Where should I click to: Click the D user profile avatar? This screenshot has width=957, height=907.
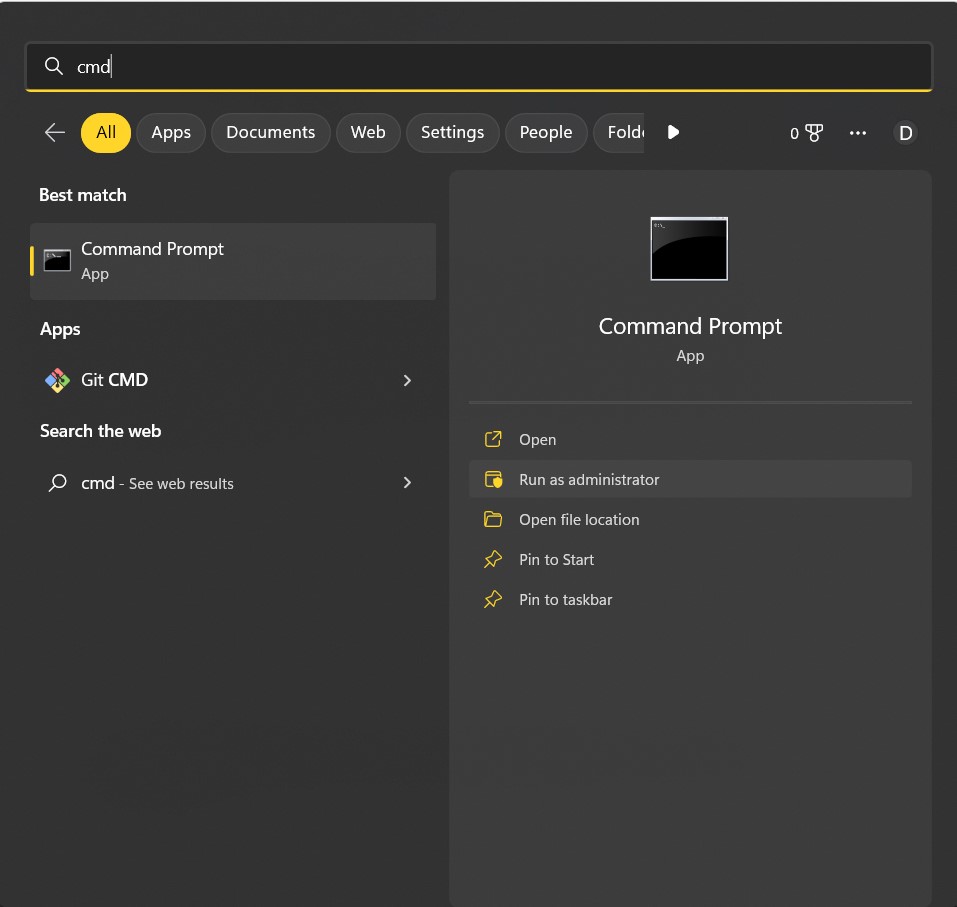(x=905, y=133)
